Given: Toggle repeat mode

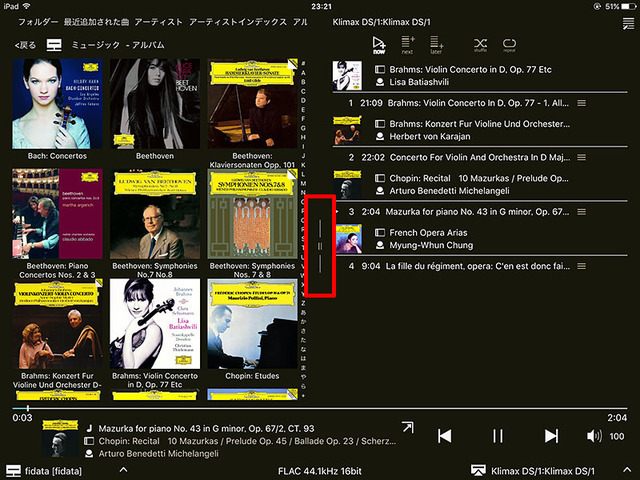Looking at the screenshot, I should click(x=510, y=44).
